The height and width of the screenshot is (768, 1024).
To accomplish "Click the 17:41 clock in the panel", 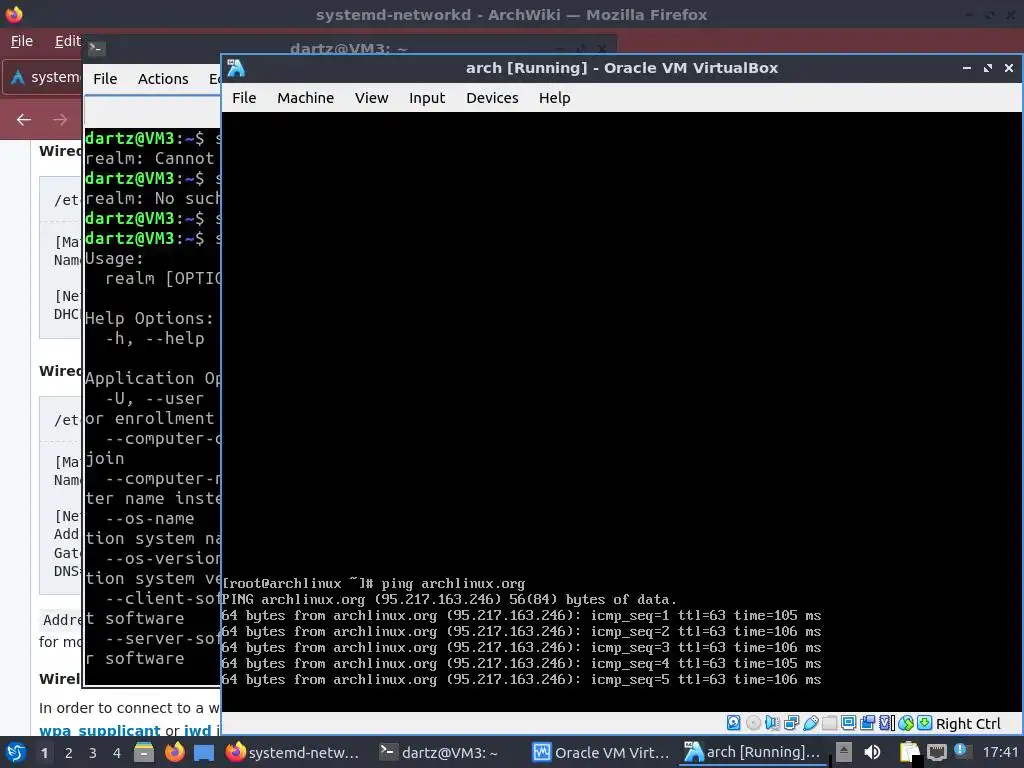I will 1000,752.
